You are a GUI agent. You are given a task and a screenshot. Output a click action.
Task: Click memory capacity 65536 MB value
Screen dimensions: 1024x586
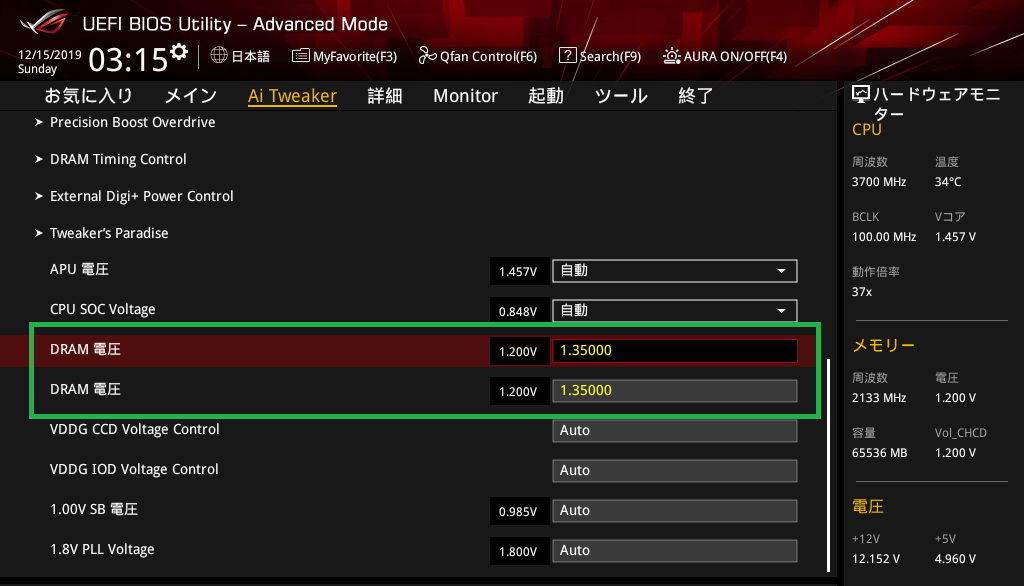click(x=880, y=453)
